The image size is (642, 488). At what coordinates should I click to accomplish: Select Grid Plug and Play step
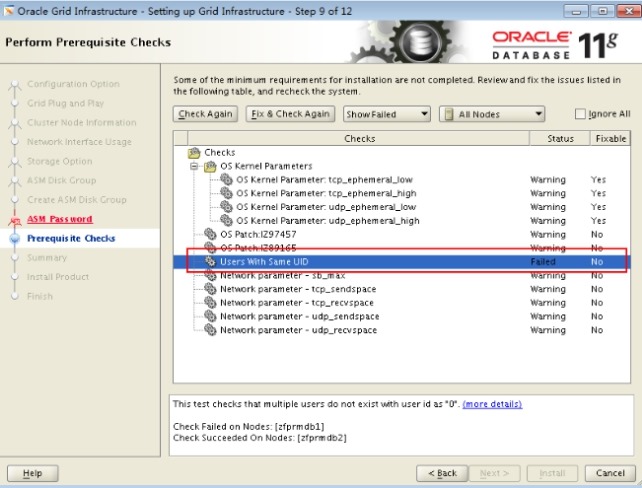click(x=66, y=103)
